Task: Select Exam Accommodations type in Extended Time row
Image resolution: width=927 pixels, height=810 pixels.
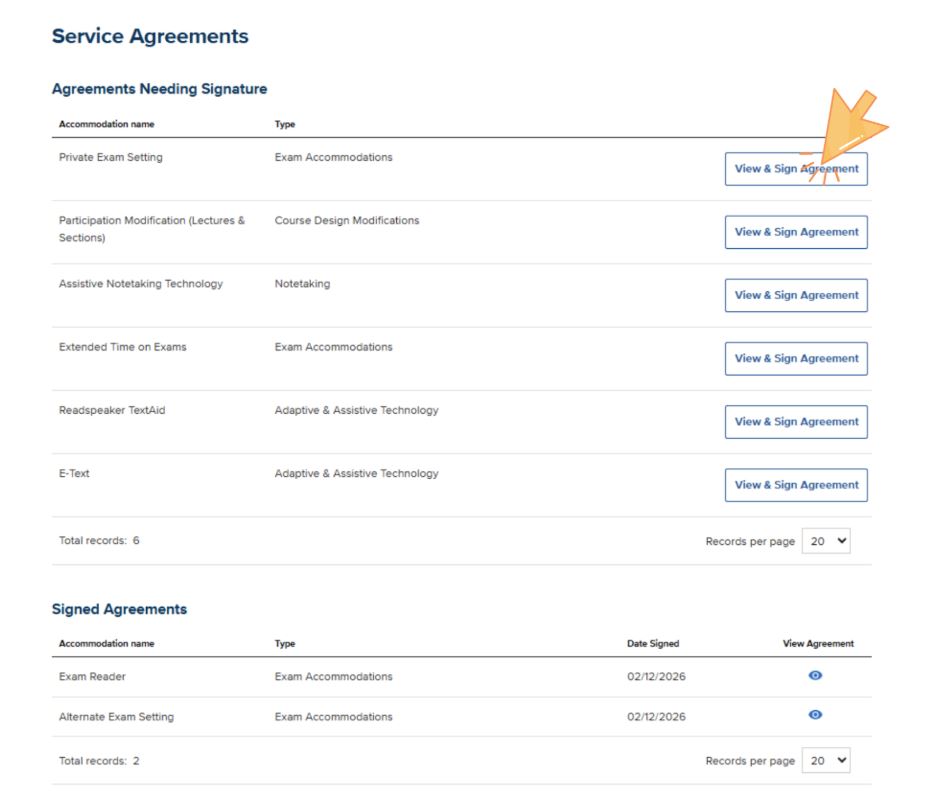Action: coord(333,347)
